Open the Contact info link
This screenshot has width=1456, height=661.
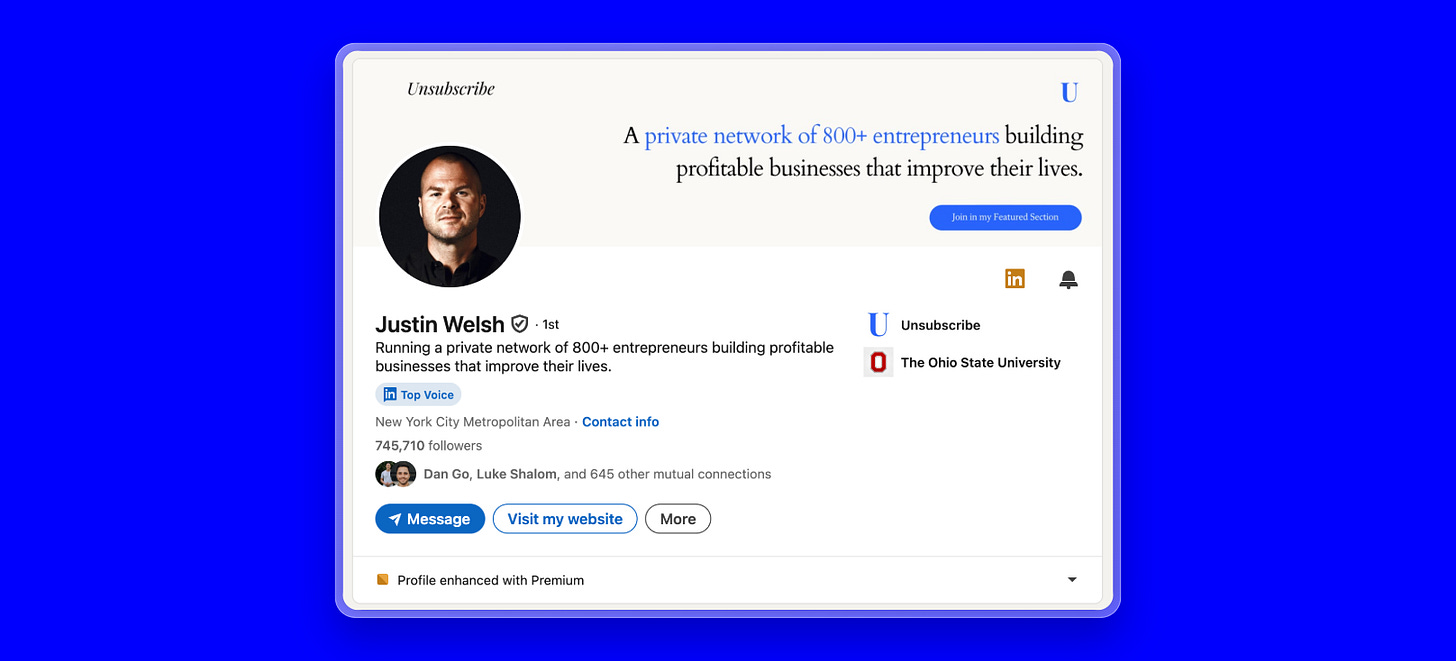[x=620, y=422]
